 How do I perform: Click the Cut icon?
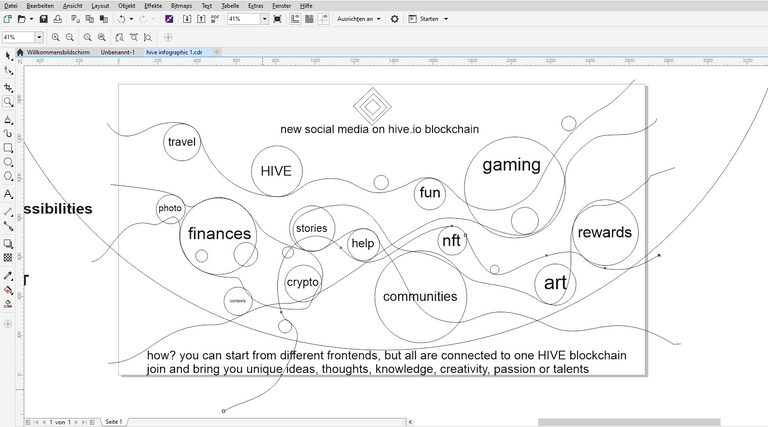pos(75,19)
